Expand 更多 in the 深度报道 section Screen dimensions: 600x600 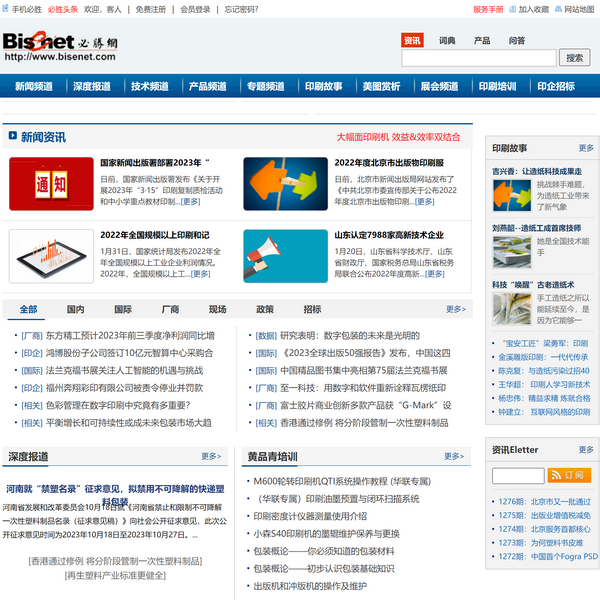[x=210, y=456]
